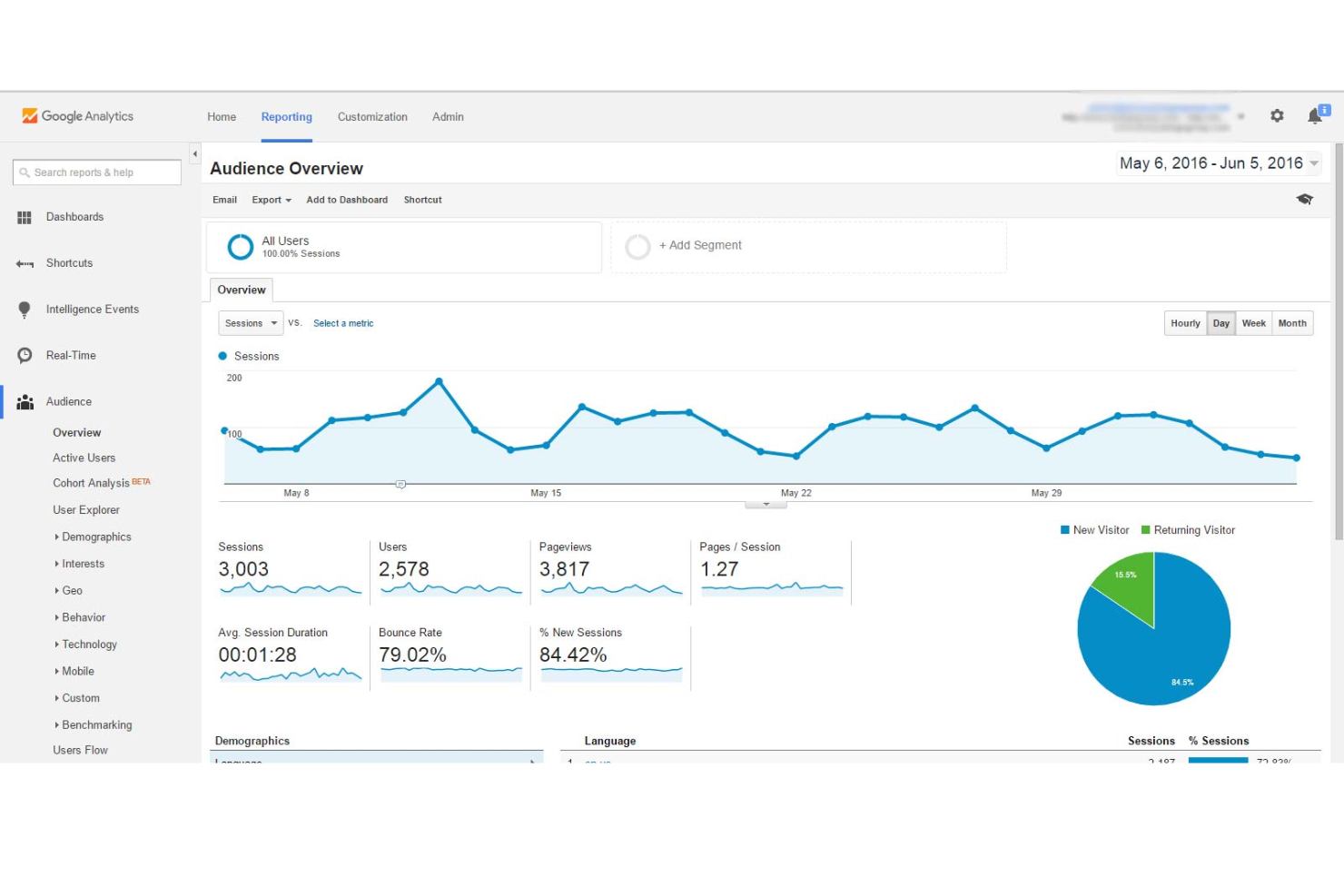The image size is (1344, 896).
Task: Click the Avg. Session Duration sparkline
Action: pos(291,674)
